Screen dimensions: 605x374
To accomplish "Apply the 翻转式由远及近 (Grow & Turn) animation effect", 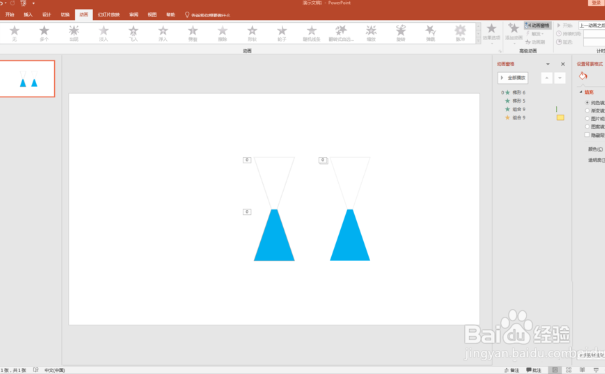I will click(x=341, y=34).
